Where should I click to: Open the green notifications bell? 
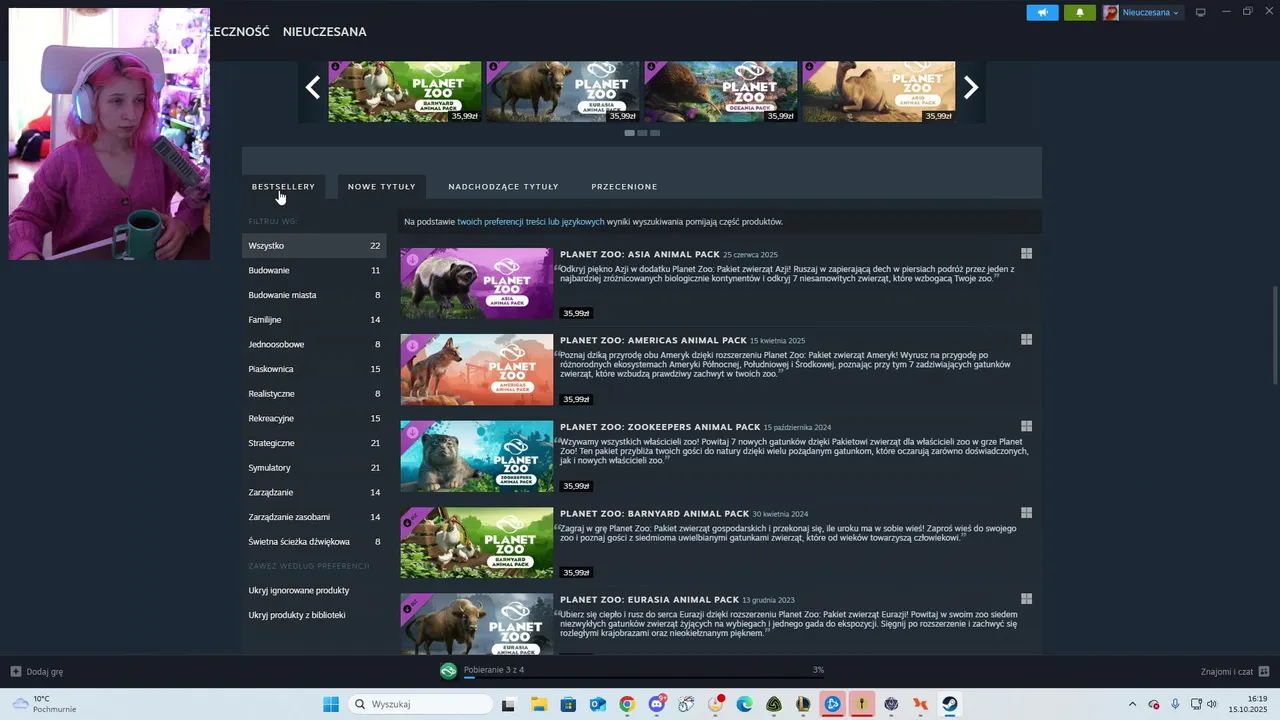[x=1079, y=12]
